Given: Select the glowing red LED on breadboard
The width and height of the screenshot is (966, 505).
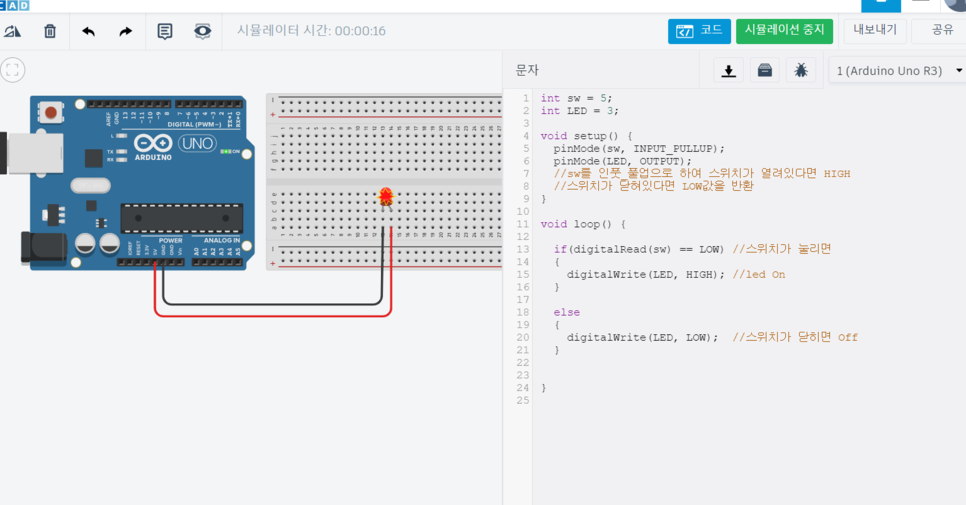Looking at the screenshot, I should (386, 198).
